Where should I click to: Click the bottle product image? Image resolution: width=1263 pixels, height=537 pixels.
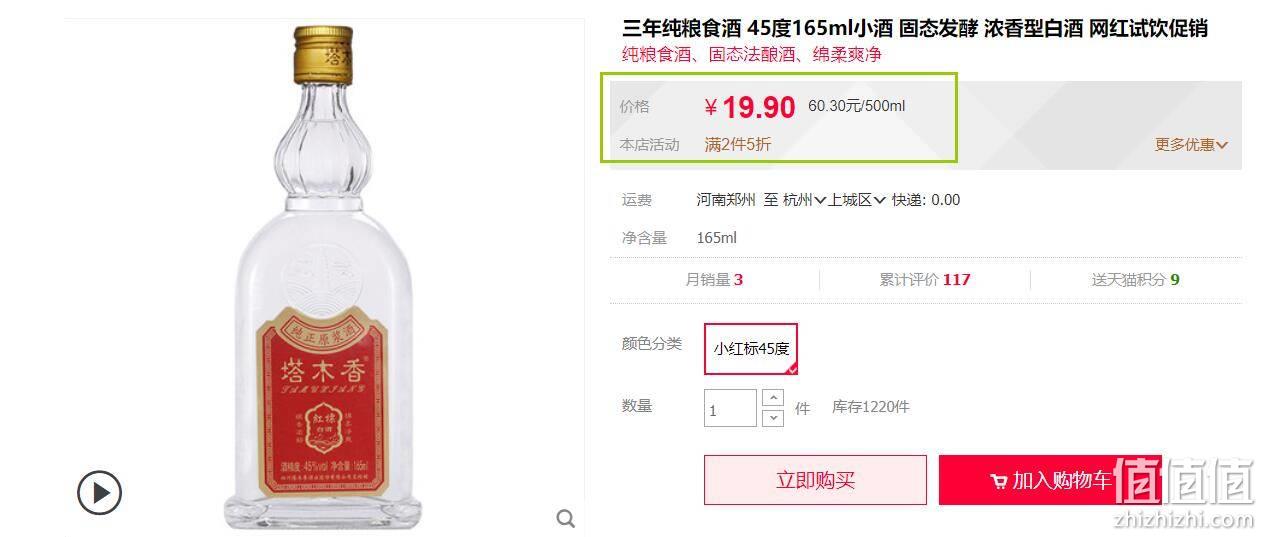click(x=325, y=275)
